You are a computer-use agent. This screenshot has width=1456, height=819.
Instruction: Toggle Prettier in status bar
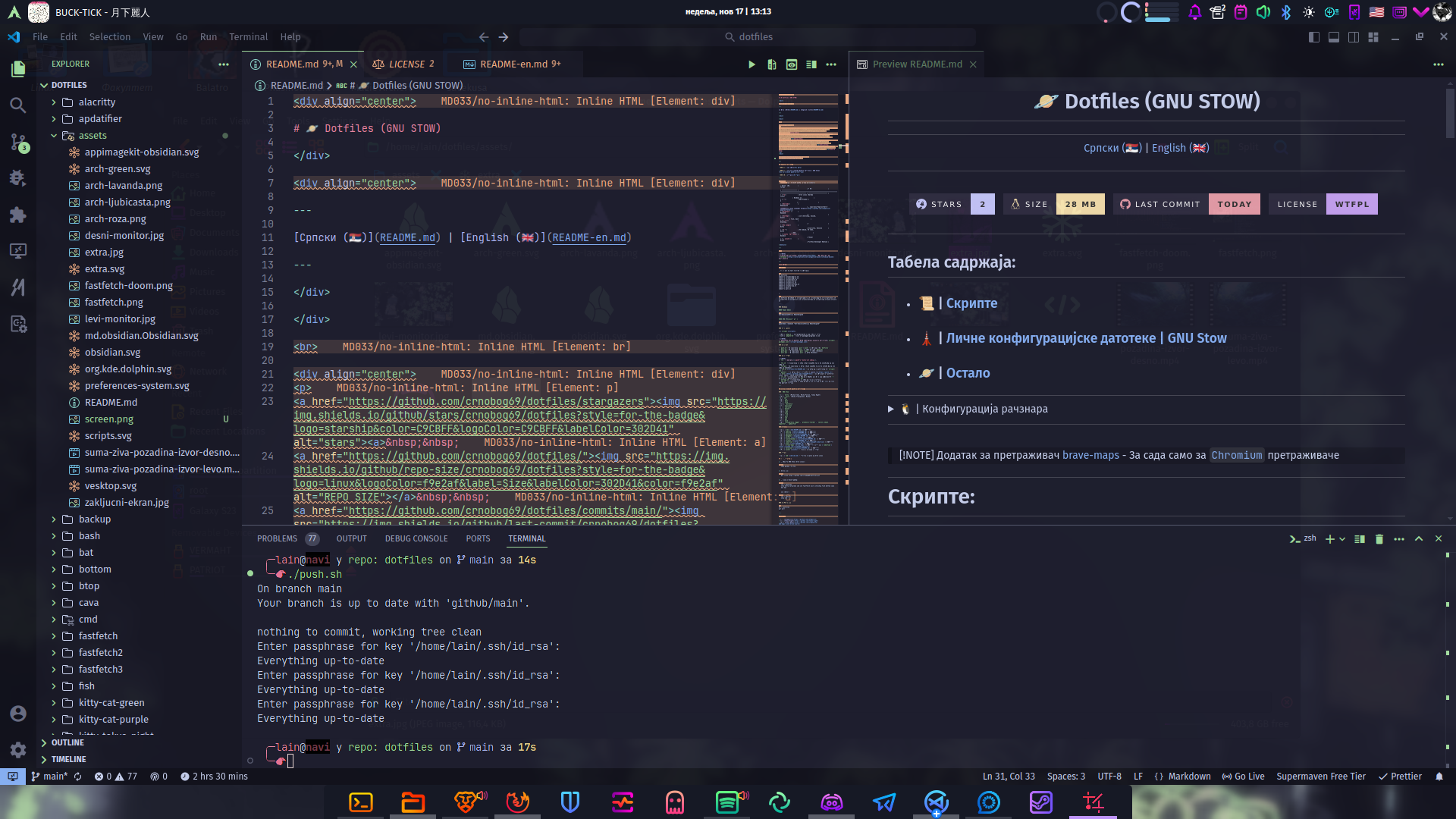(1400, 777)
